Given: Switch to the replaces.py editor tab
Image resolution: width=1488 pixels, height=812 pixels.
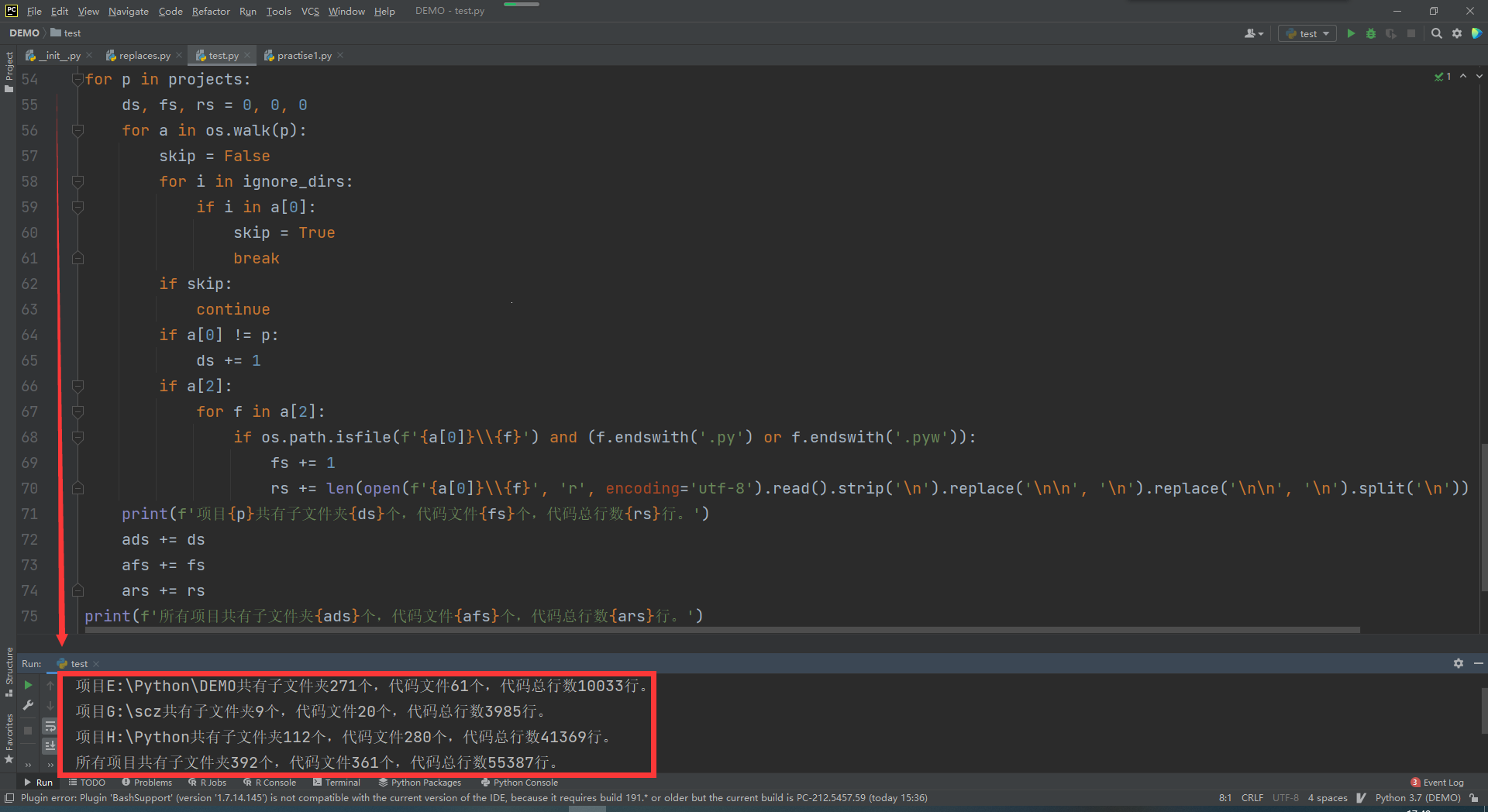Looking at the screenshot, I should tap(144, 56).
